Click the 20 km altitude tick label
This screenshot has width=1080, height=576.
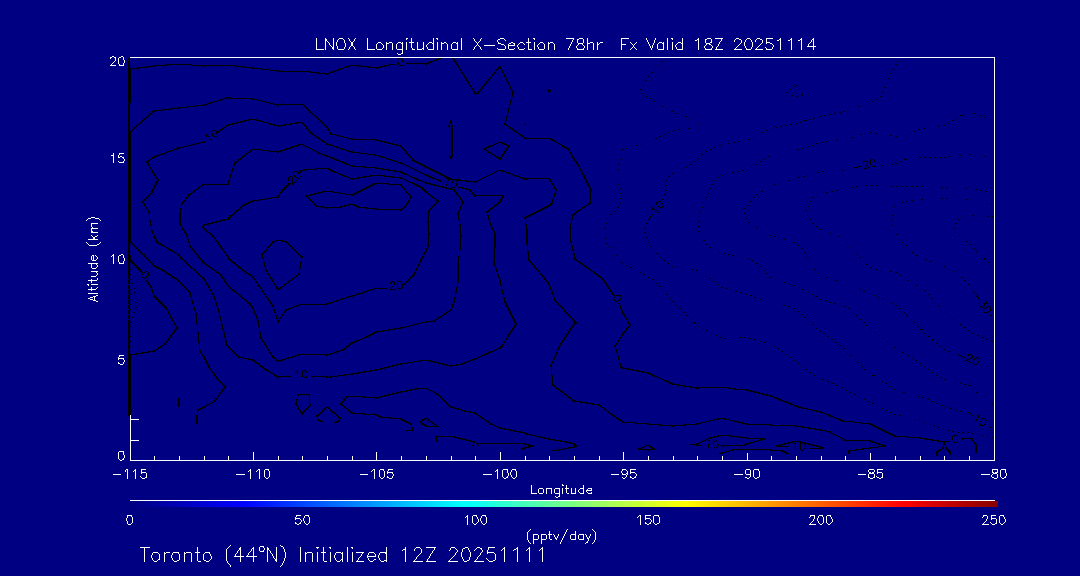tap(116, 61)
